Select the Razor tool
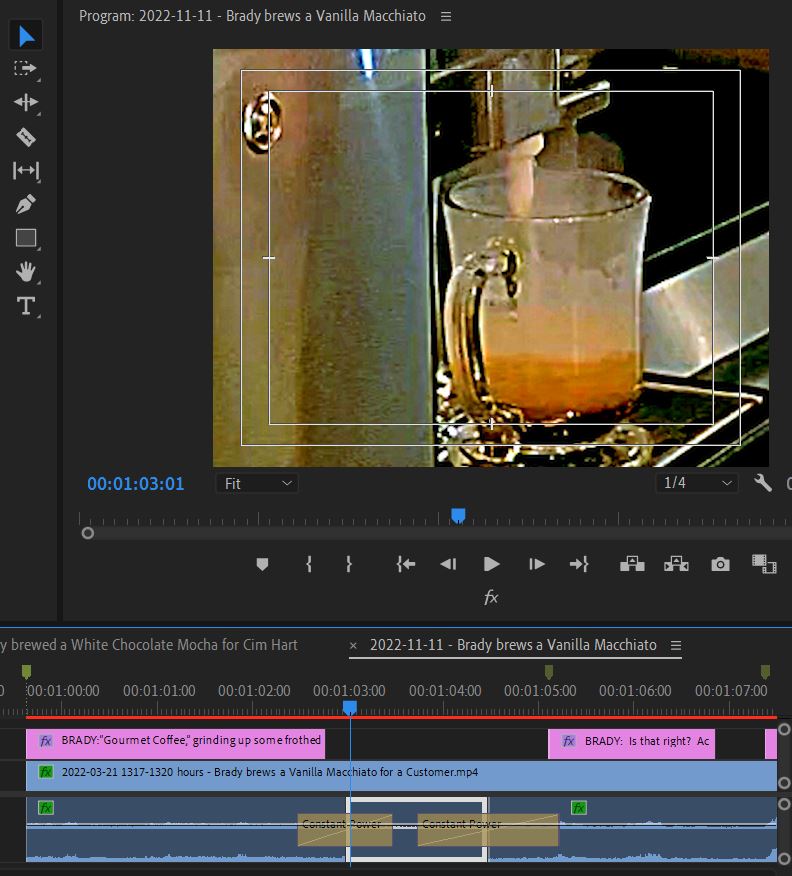792x876 pixels. coord(26,137)
